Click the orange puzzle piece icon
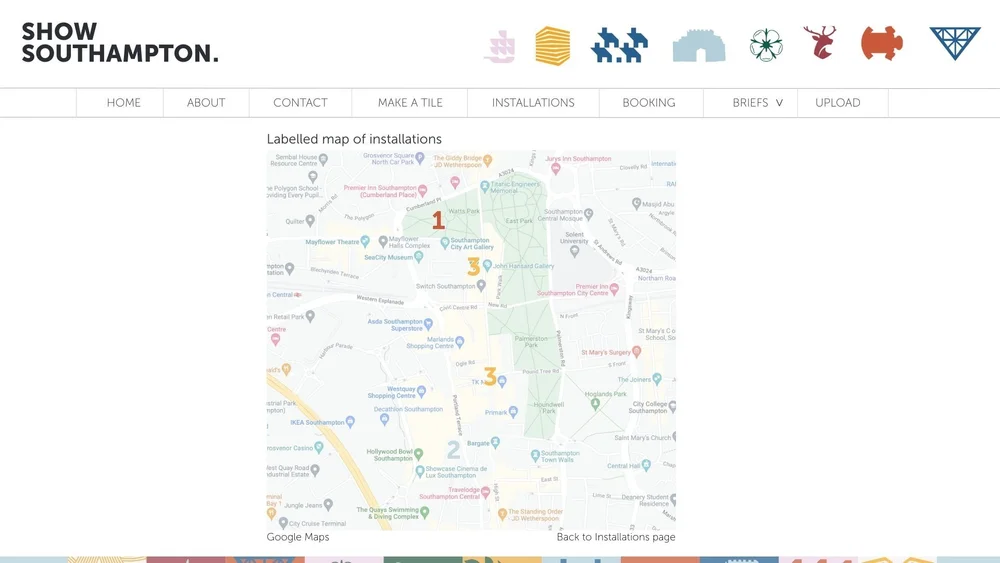 pos(882,43)
